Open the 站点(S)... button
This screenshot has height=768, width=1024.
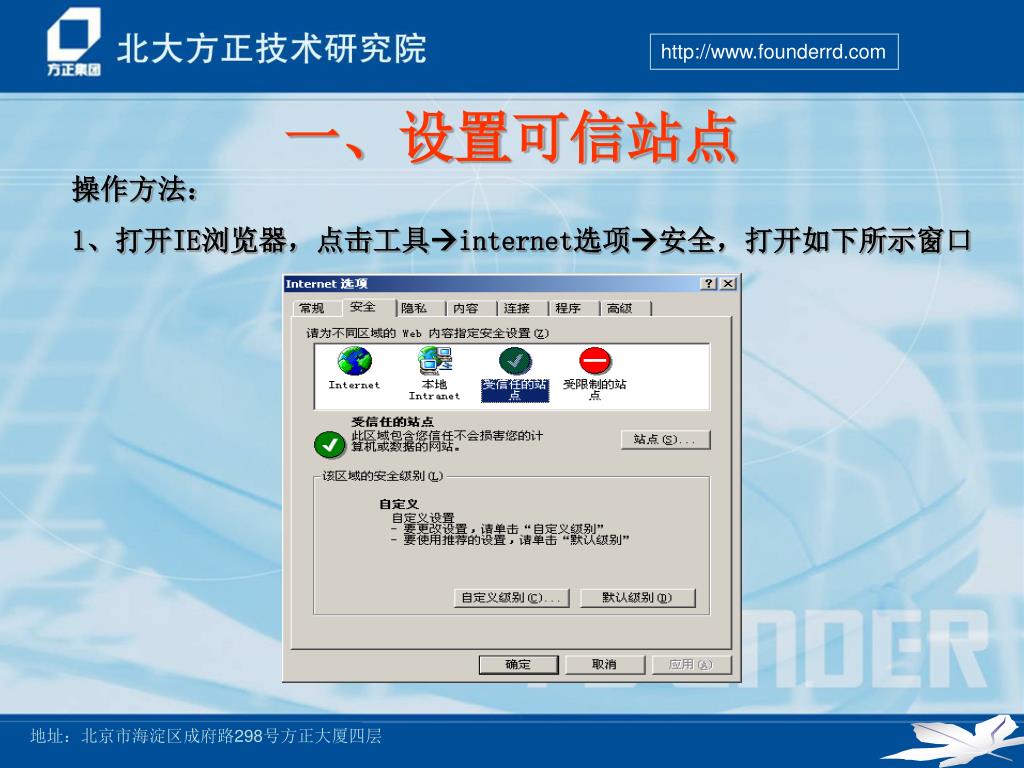665,440
